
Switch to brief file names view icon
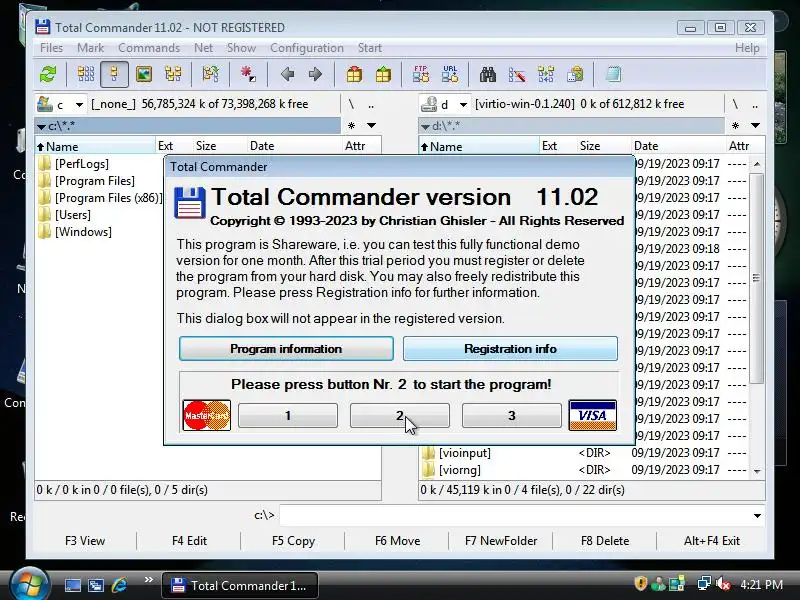(86, 74)
